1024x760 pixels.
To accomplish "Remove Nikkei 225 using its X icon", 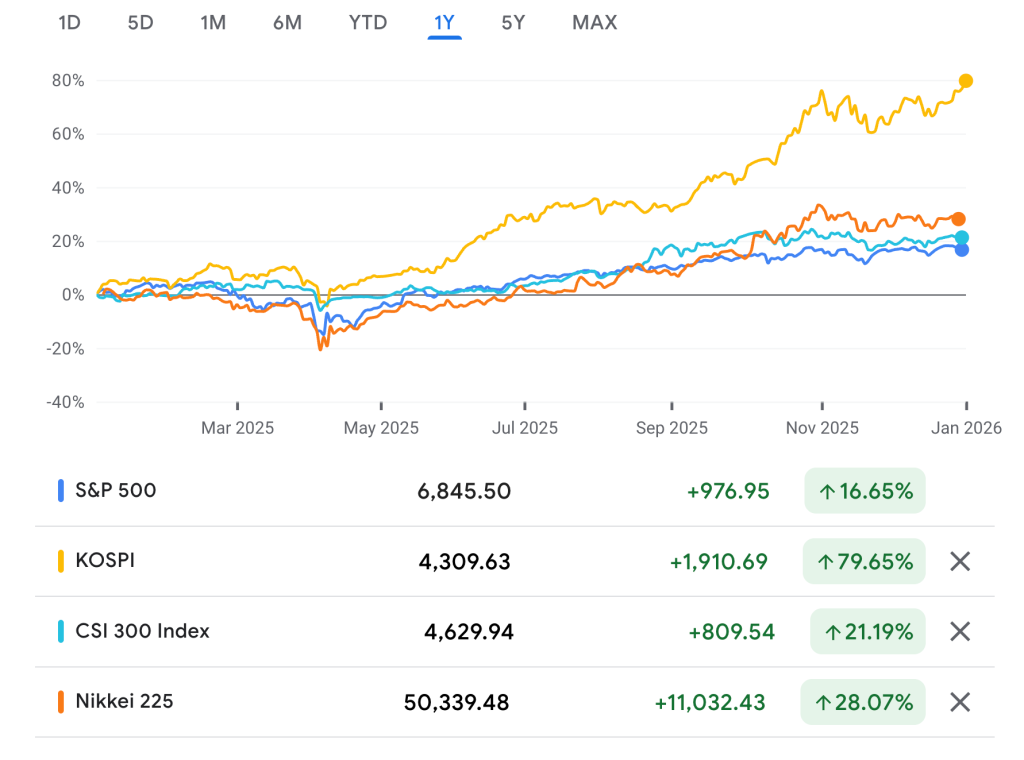I will point(959,702).
